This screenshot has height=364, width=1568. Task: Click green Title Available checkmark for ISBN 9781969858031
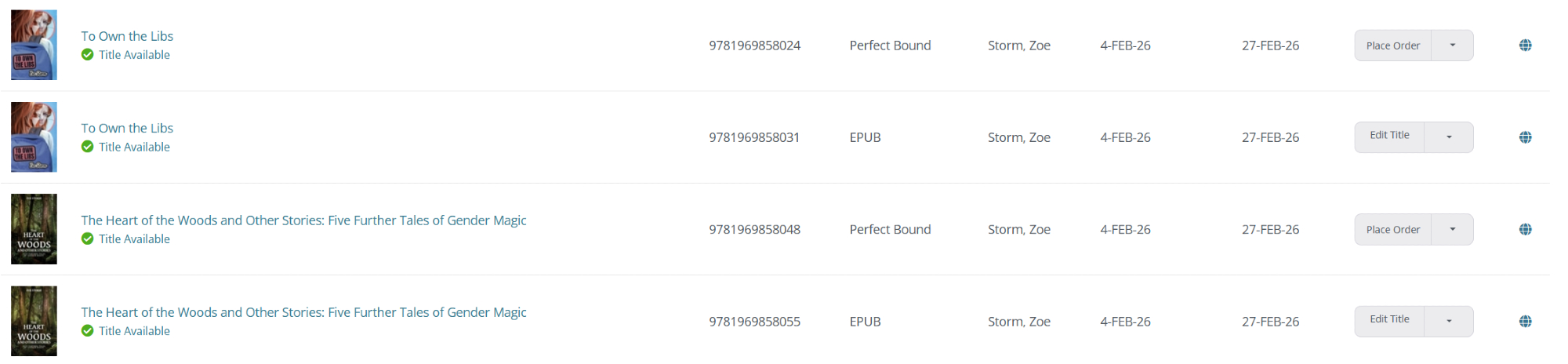[x=88, y=147]
